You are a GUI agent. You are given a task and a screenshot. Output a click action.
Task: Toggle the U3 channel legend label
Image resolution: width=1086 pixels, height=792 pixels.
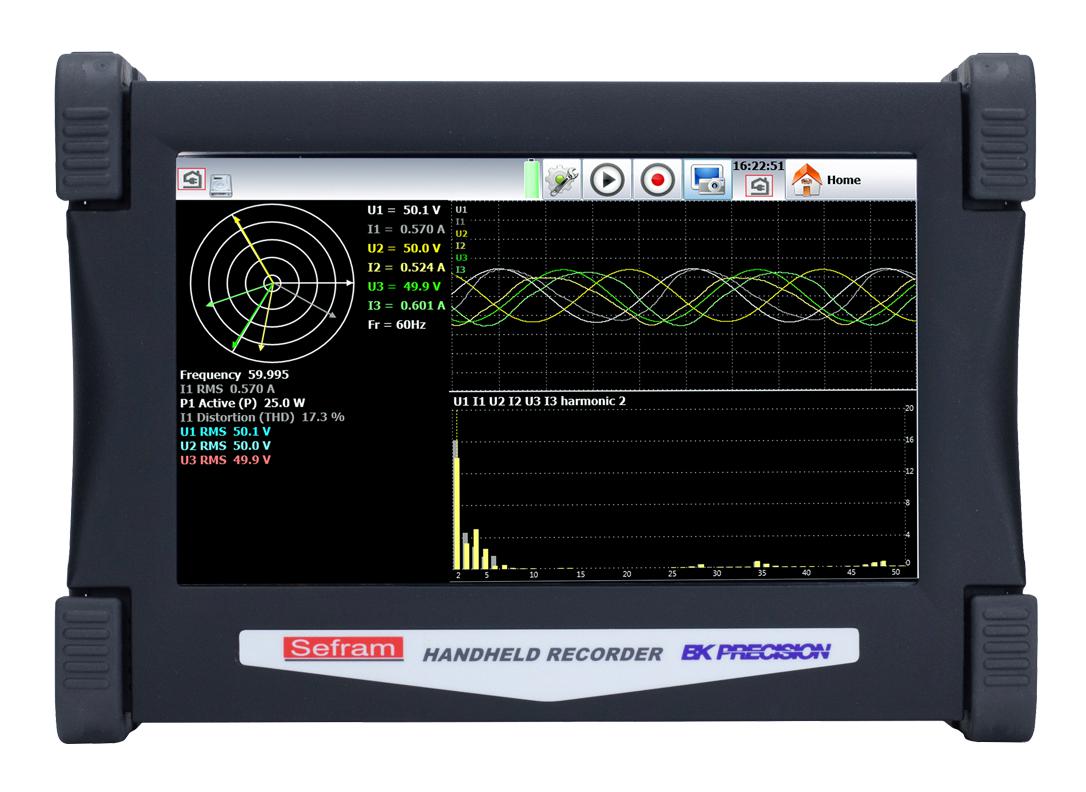pos(460,258)
